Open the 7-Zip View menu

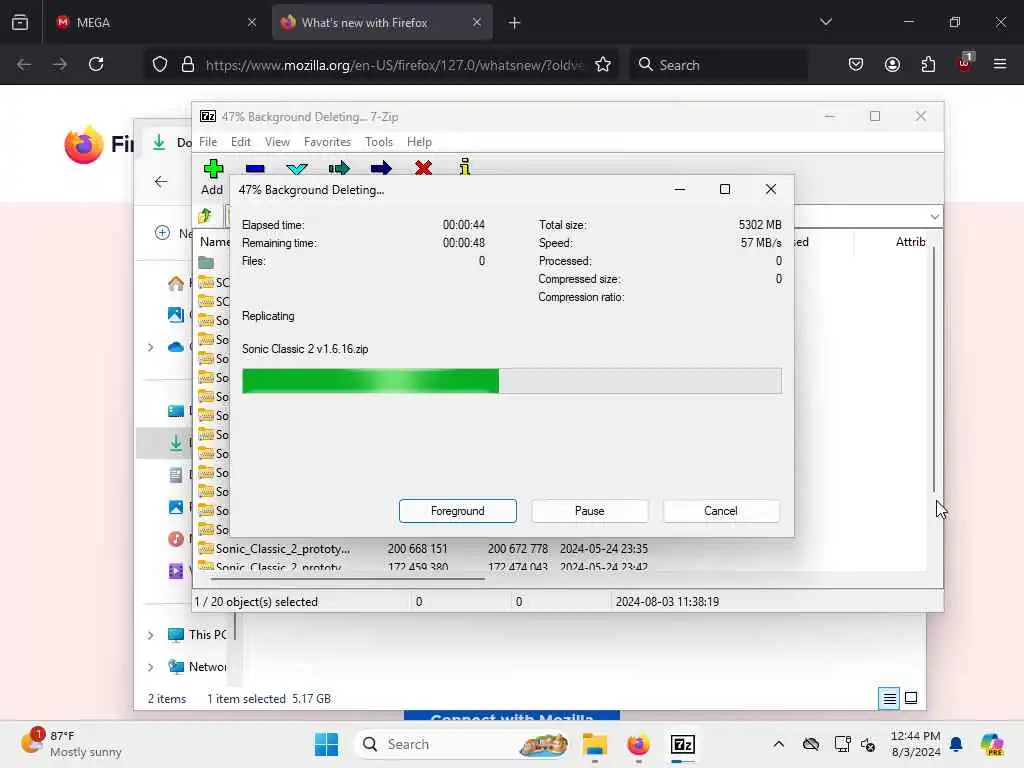coord(277,142)
